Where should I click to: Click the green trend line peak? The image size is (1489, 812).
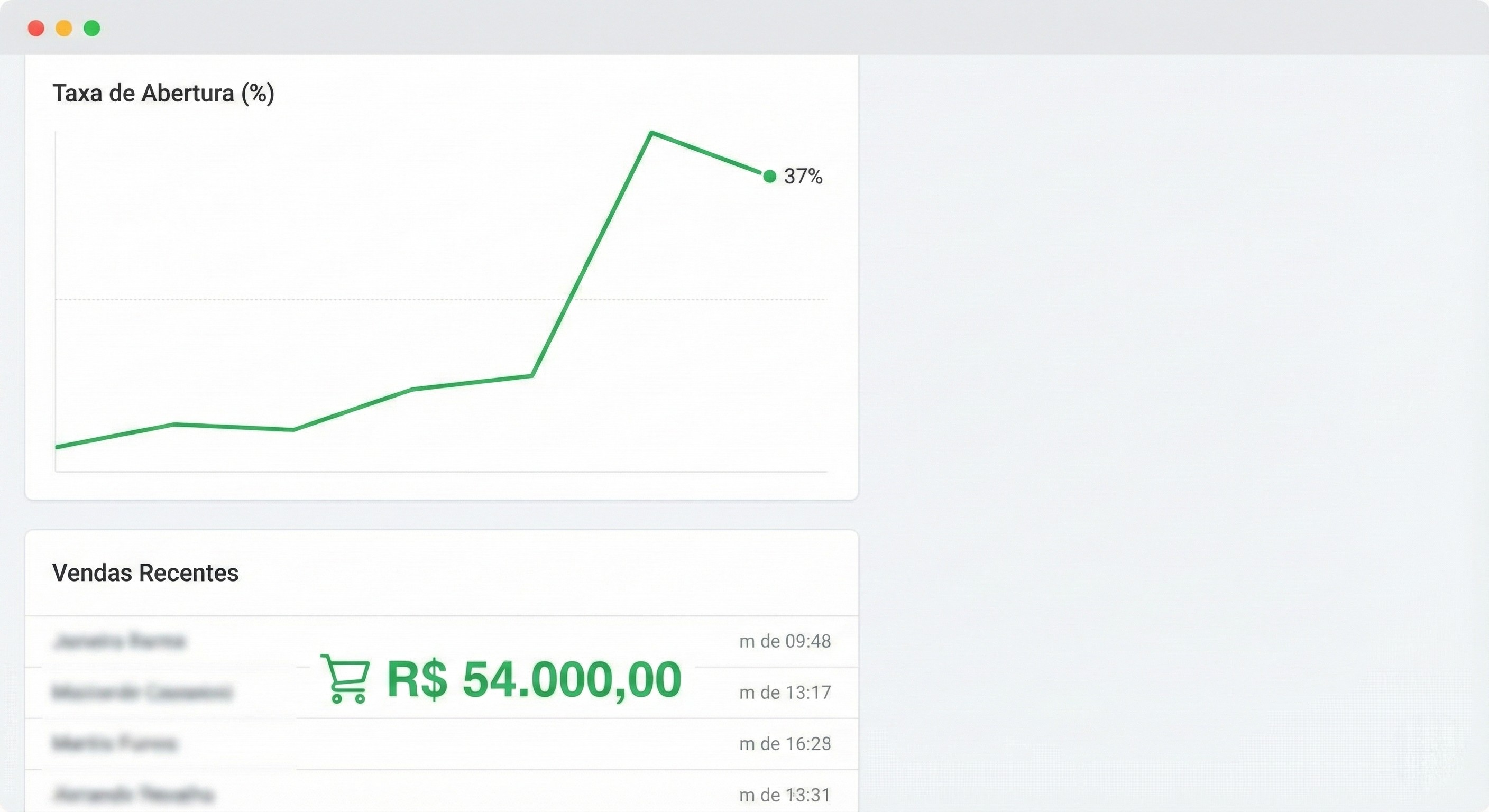click(x=651, y=133)
